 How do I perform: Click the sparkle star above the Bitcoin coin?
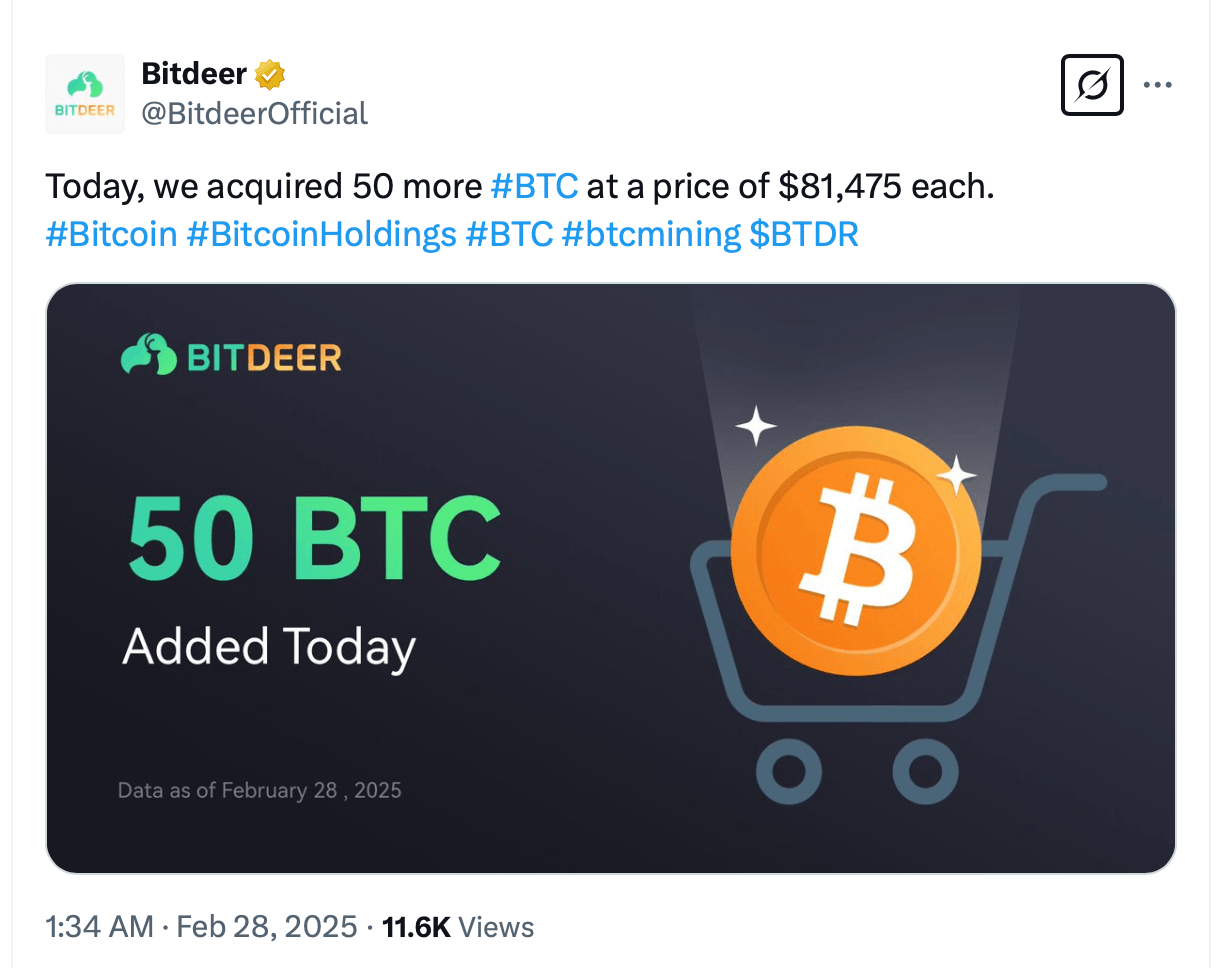point(755,424)
